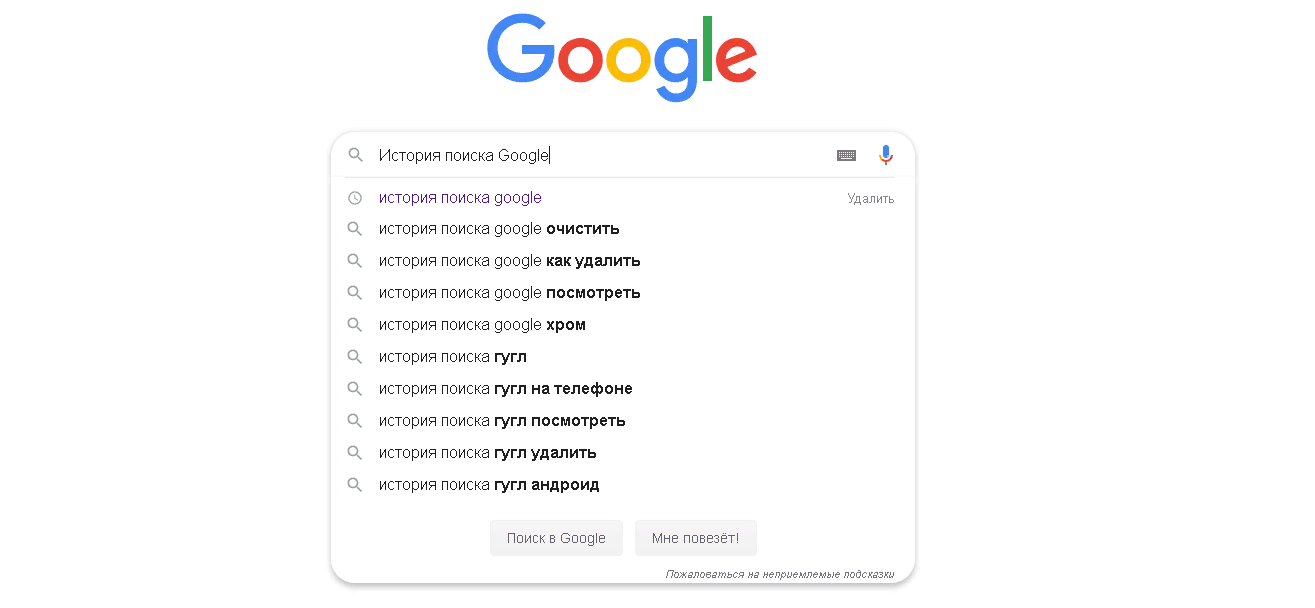This screenshot has width=1315, height=608.
Task: Click the magnifier icon in search box
Action: point(355,155)
